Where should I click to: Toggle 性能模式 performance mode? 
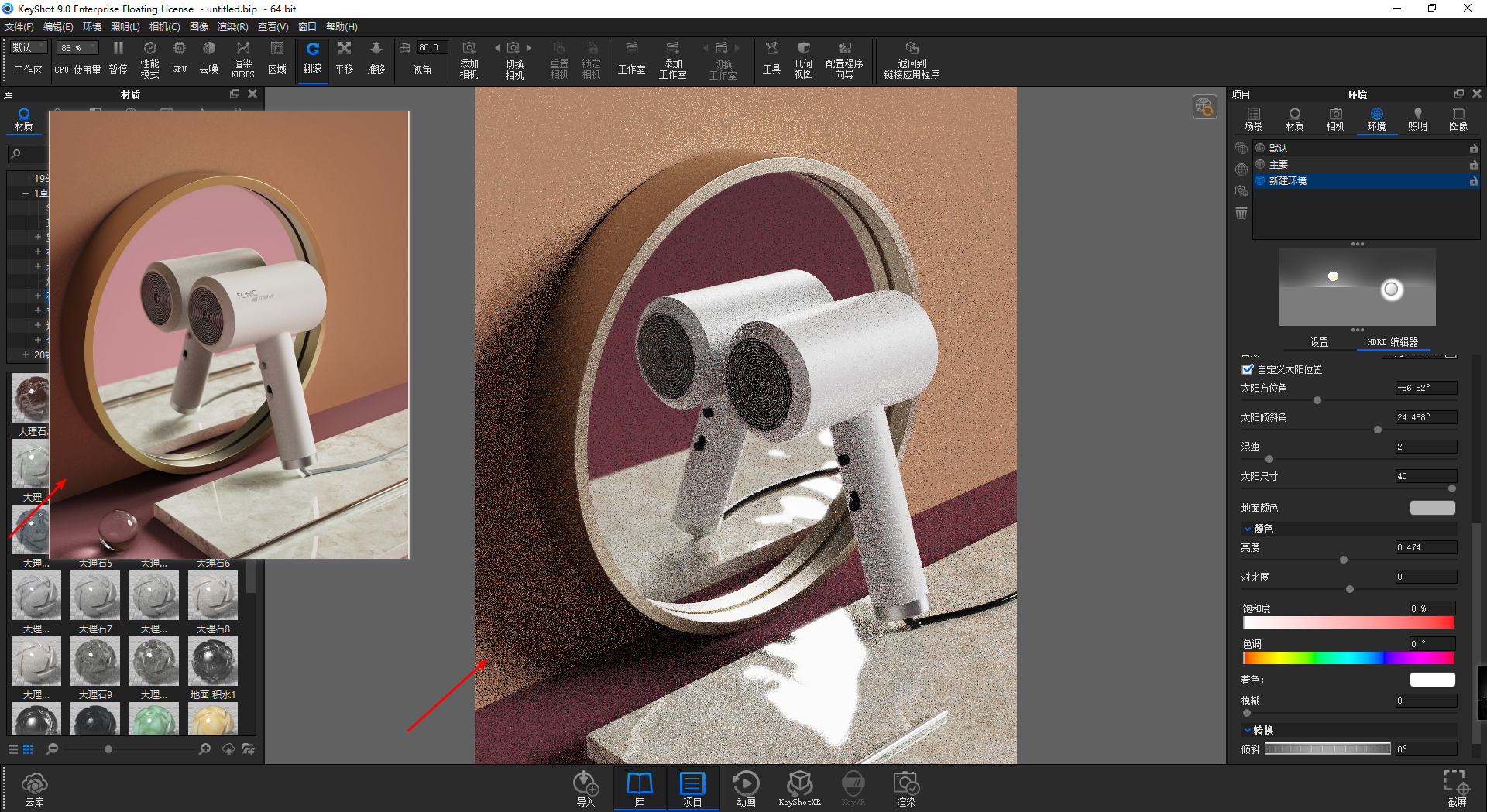[x=149, y=59]
